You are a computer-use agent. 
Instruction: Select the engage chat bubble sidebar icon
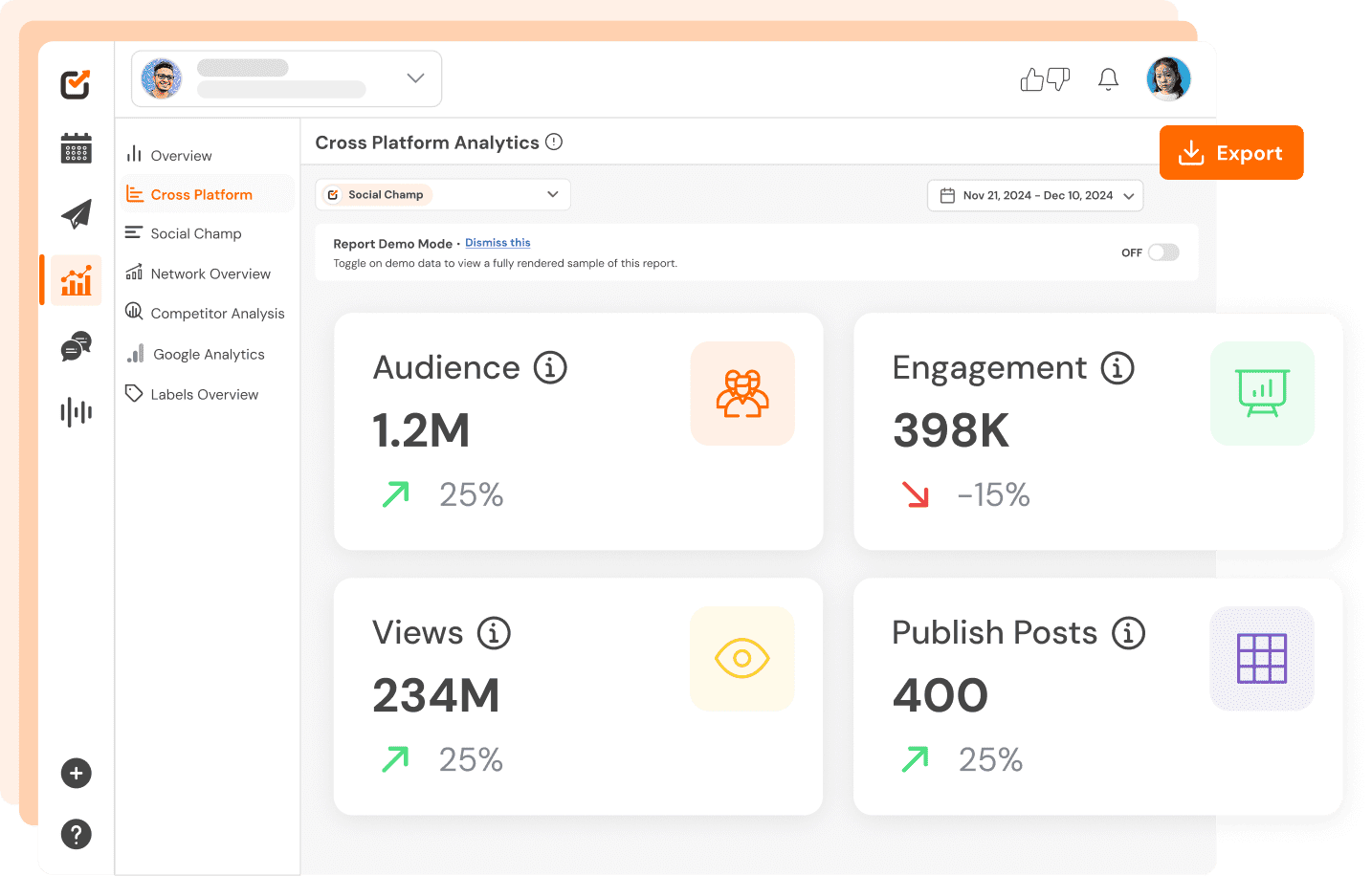point(76,346)
